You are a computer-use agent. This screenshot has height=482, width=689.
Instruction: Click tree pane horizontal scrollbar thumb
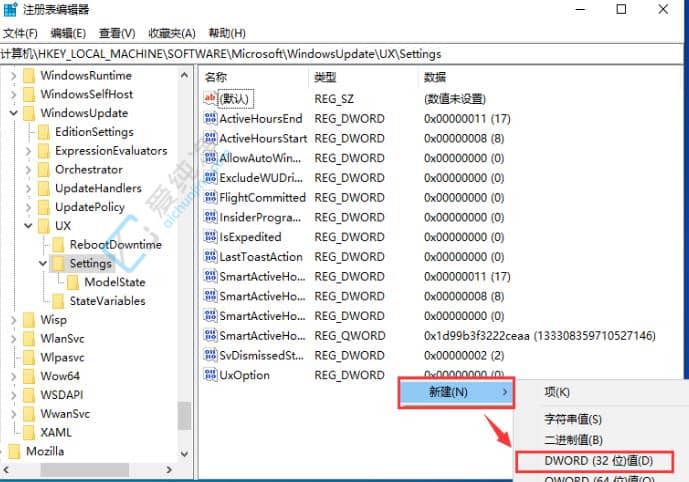(85, 470)
